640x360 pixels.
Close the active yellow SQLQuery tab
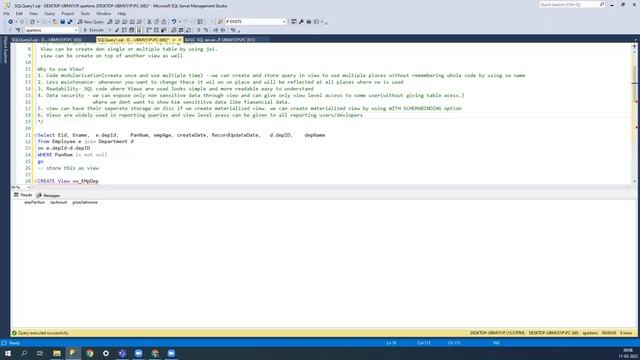tap(180, 40)
